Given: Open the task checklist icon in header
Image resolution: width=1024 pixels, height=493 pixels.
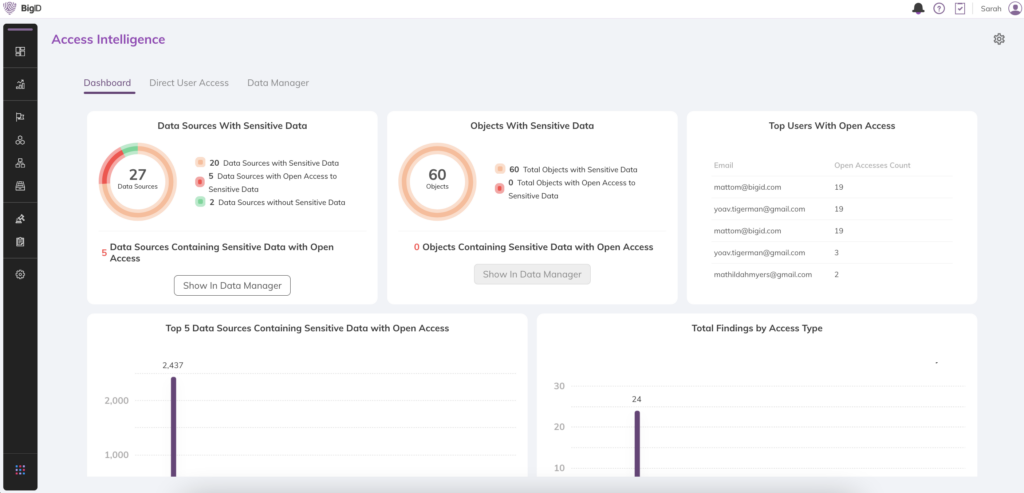Looking at the screenshot, I should (x=959, y=8).
